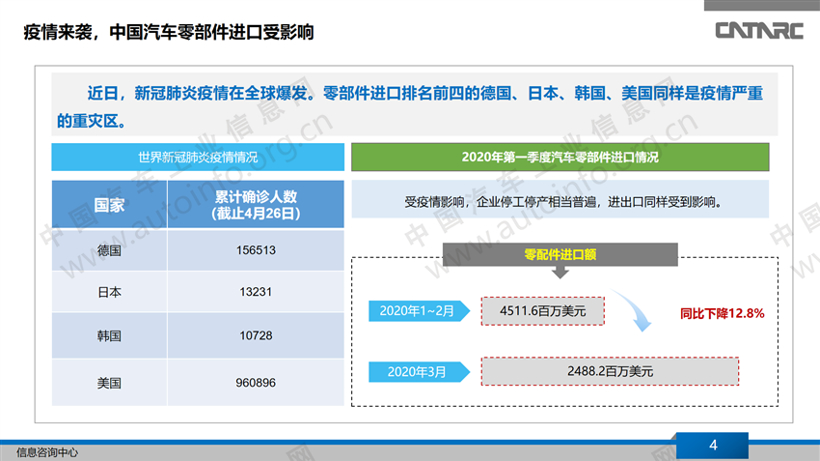Click the blue page number 4 box

[x=712, y=445]
